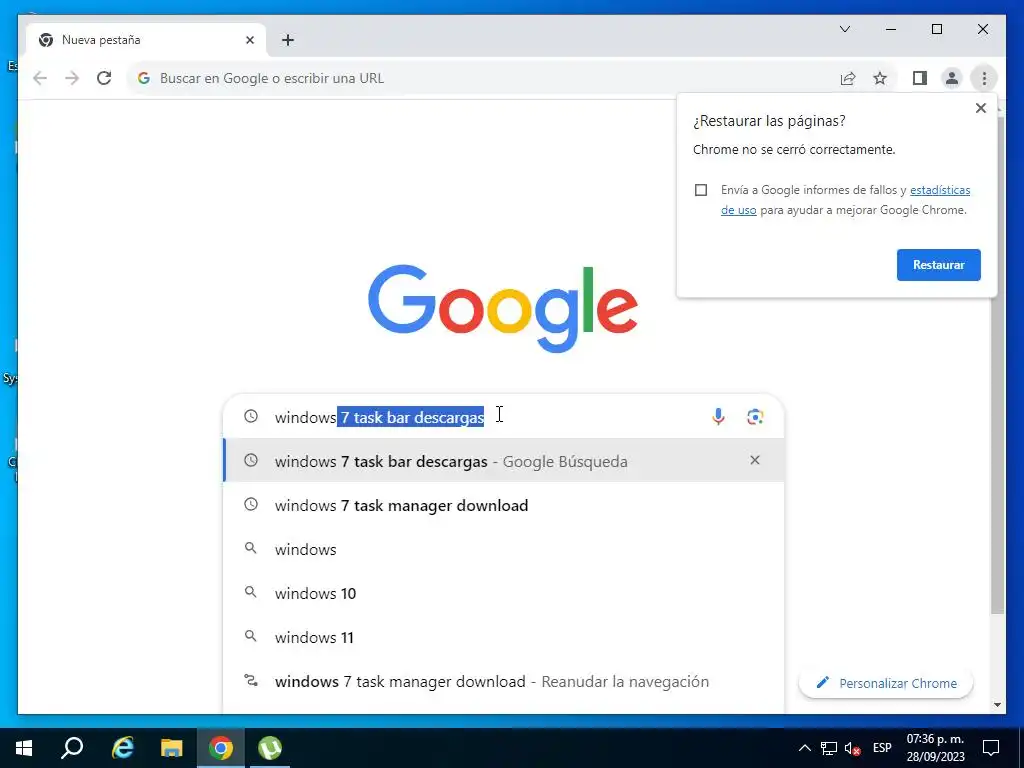Bookmark this tab with the star icon
Viewport: 1024px width, 768px height.
(880, 78)
